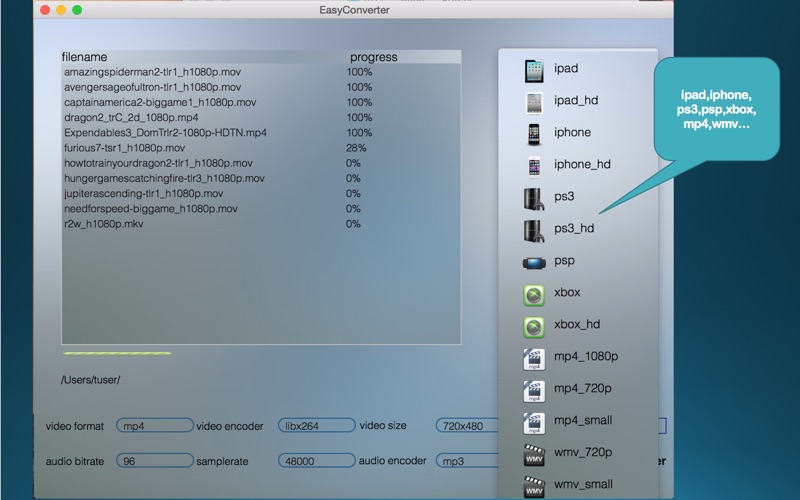800x500 pixels.
Task: Click the wmv_small WMV icon
Action: [534, 487]
